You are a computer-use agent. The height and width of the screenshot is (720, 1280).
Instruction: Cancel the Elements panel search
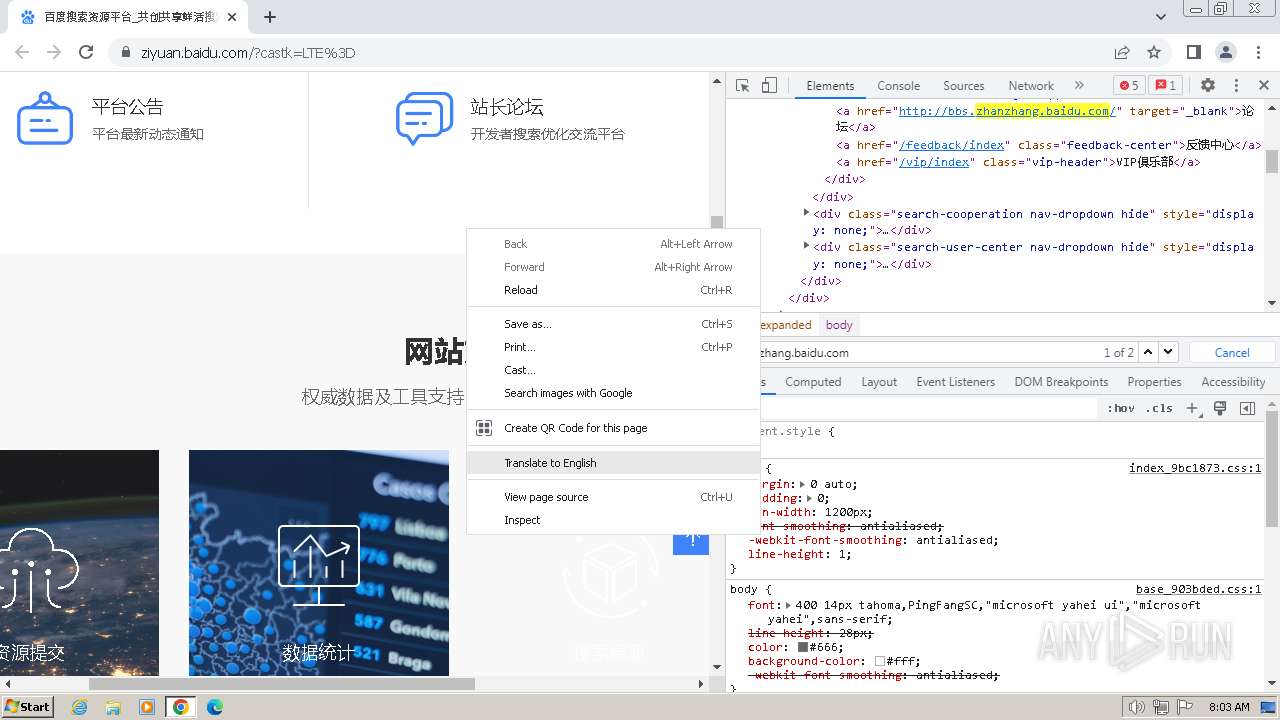coord(1232,352)
